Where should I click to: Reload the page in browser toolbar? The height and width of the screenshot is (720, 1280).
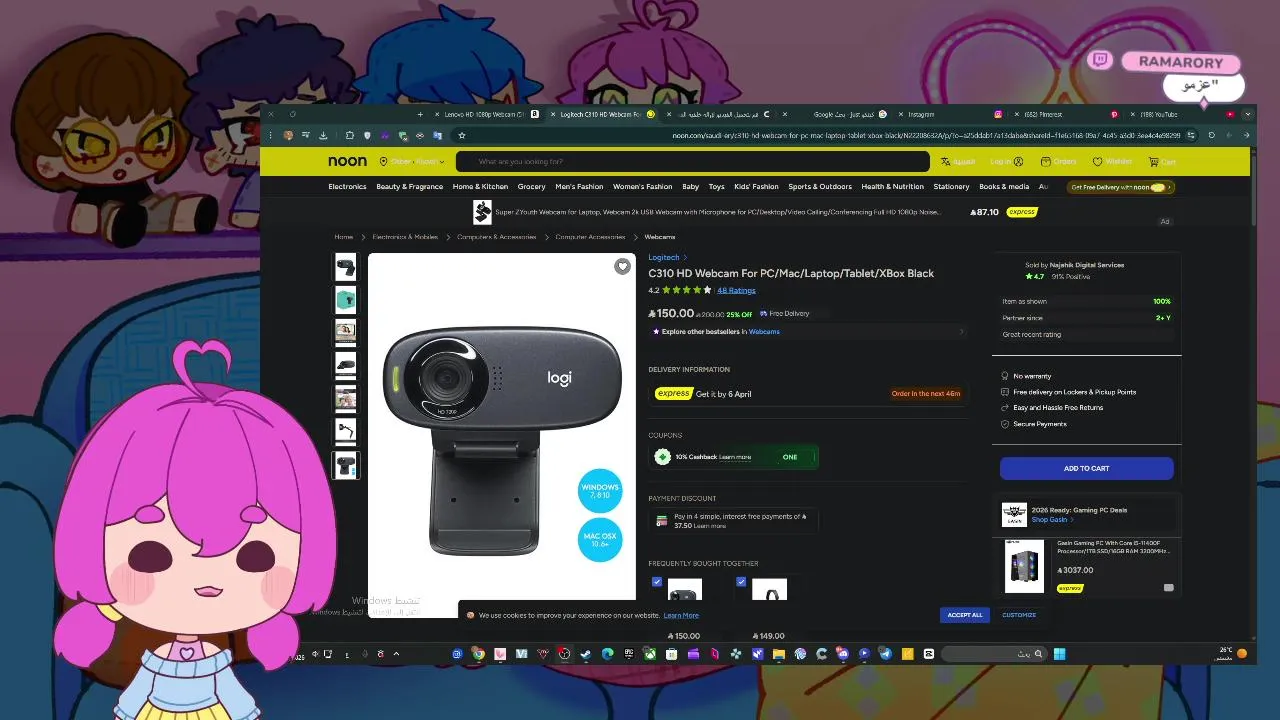pyautogui.click(x=1211, y=135)
